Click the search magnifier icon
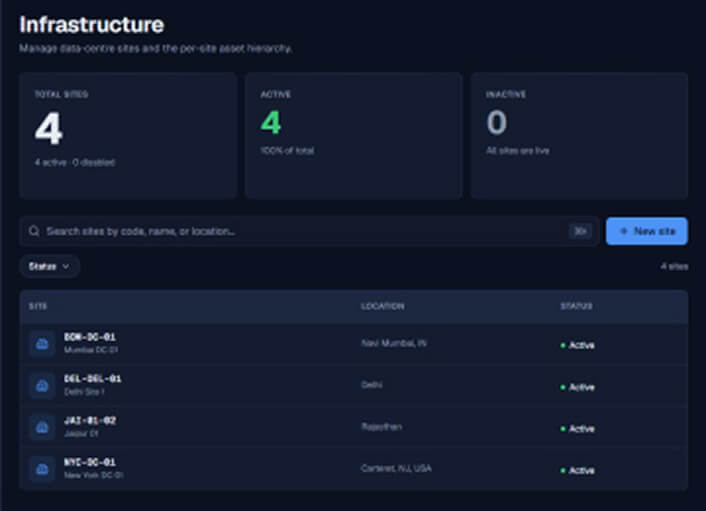This screenshot has height=511, width=706. 34,231
